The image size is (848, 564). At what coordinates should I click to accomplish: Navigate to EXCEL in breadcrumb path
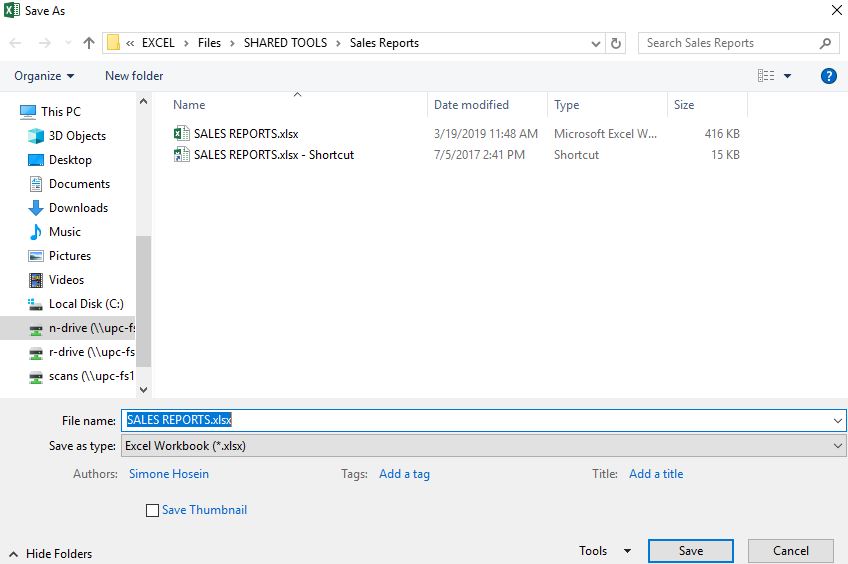point(158,43)
